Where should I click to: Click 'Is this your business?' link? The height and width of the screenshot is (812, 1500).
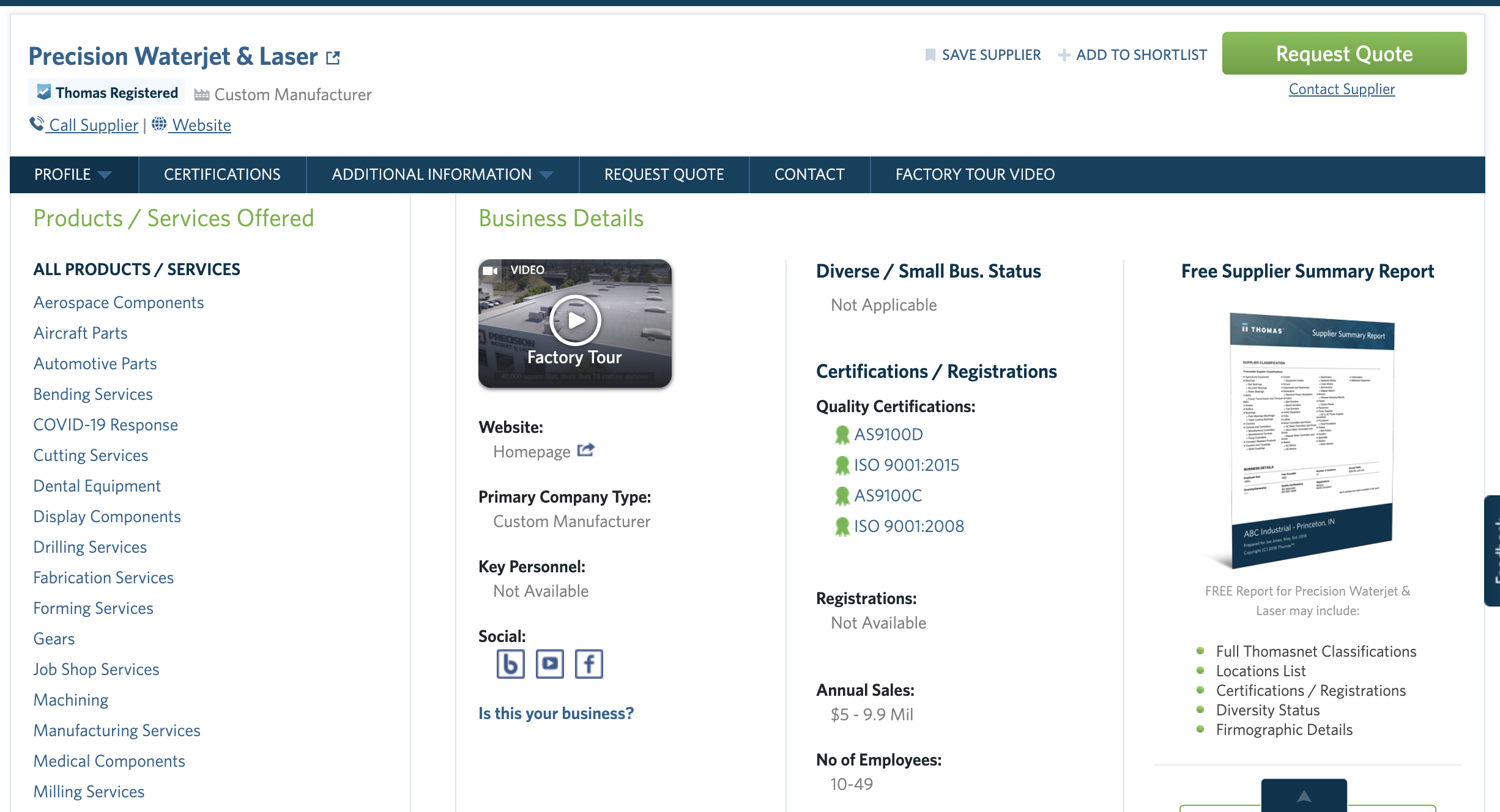pyautogui.click(x=555, y=714)
